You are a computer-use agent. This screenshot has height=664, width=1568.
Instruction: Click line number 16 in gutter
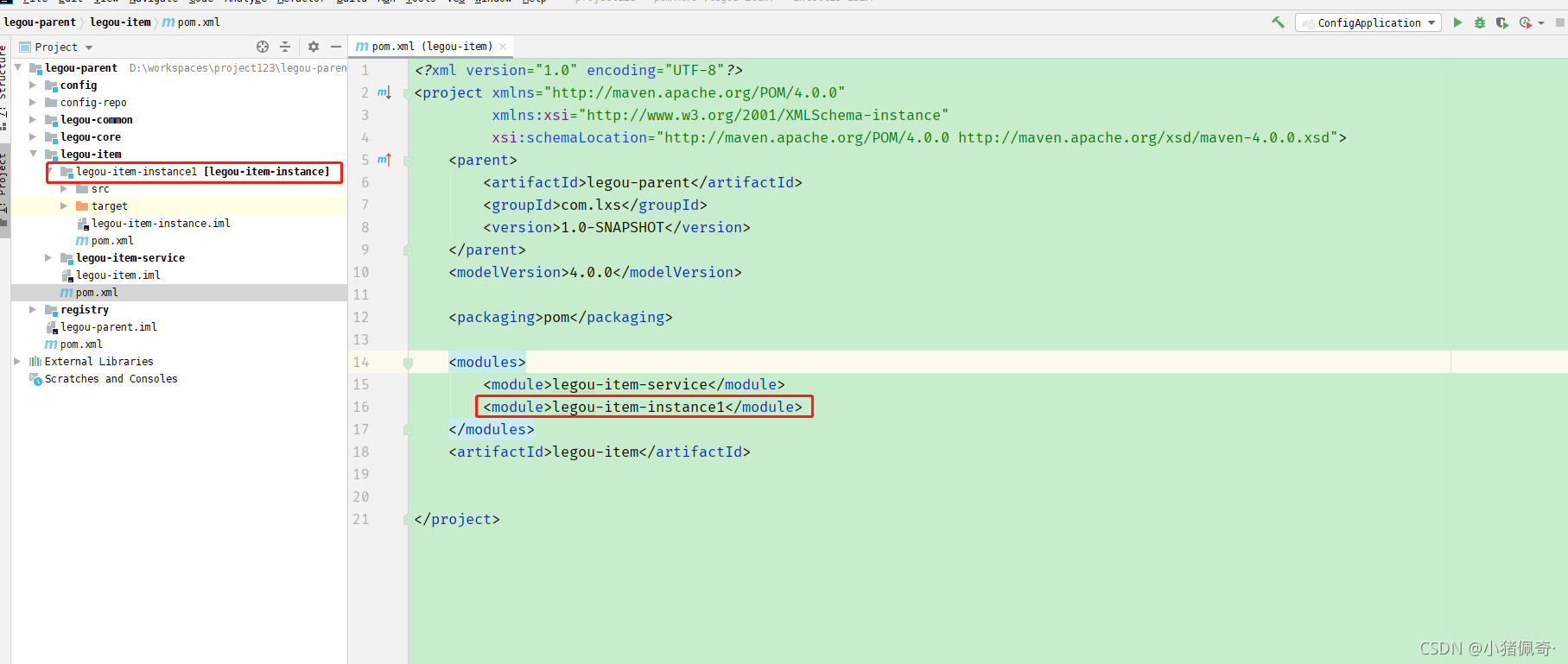(x=361, y=407)
